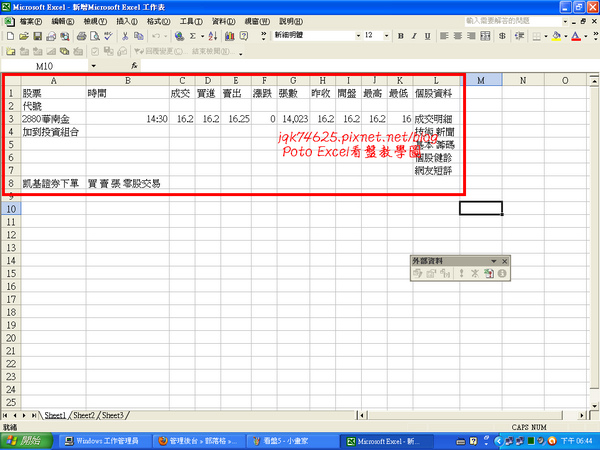
Task: Open External Data toolbar options arrow
Action: click(x=494, y=261)
